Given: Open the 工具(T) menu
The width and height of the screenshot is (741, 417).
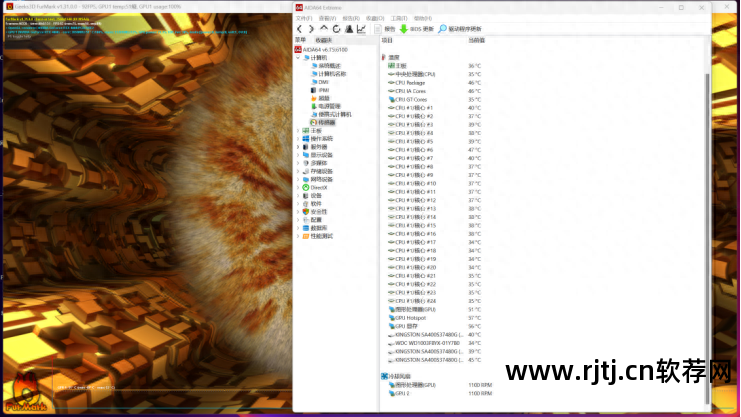Looking at the screenshot, I should [399, 18].
